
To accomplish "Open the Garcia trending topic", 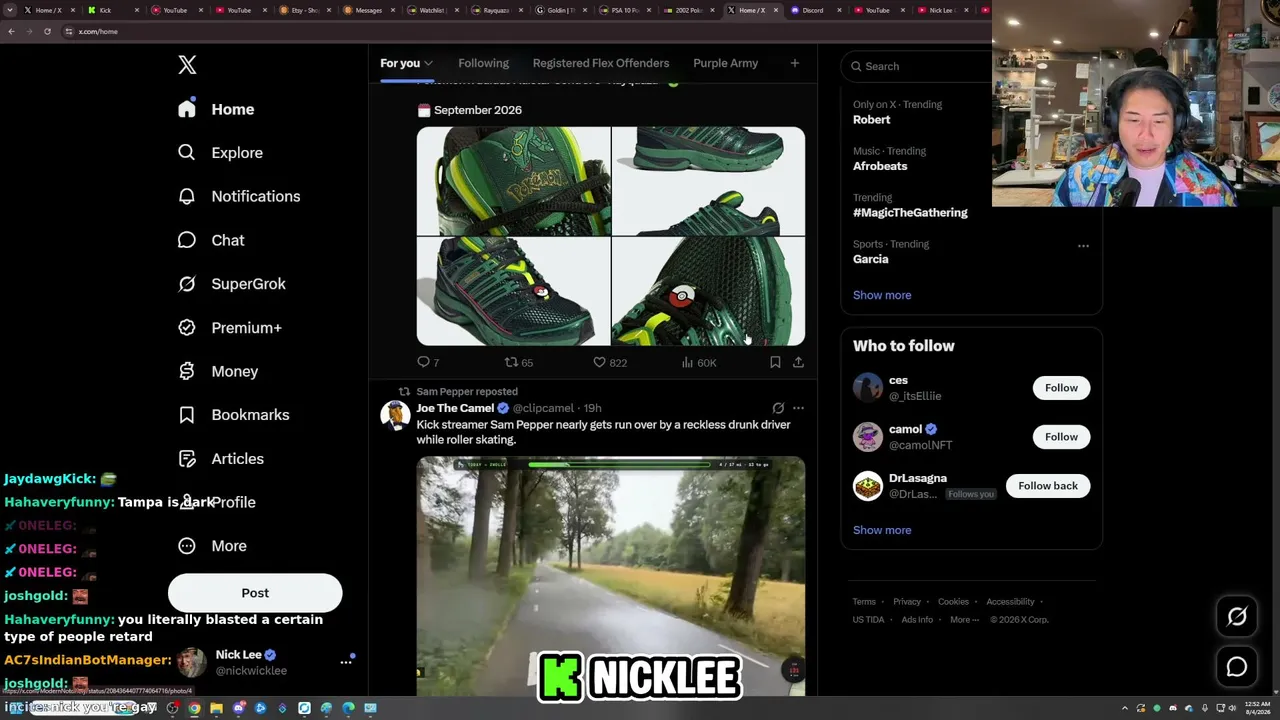I will tap(871, 259).
